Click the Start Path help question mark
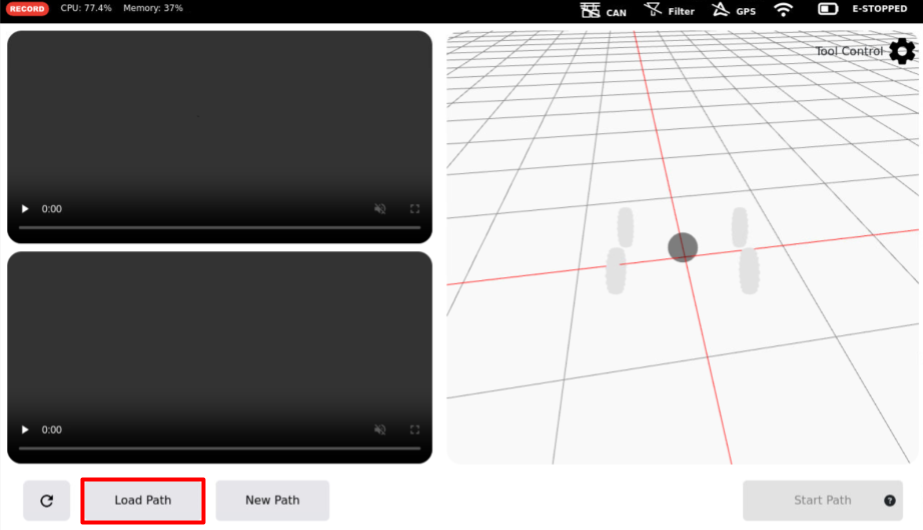923x530 pixels. click(889, 501)
